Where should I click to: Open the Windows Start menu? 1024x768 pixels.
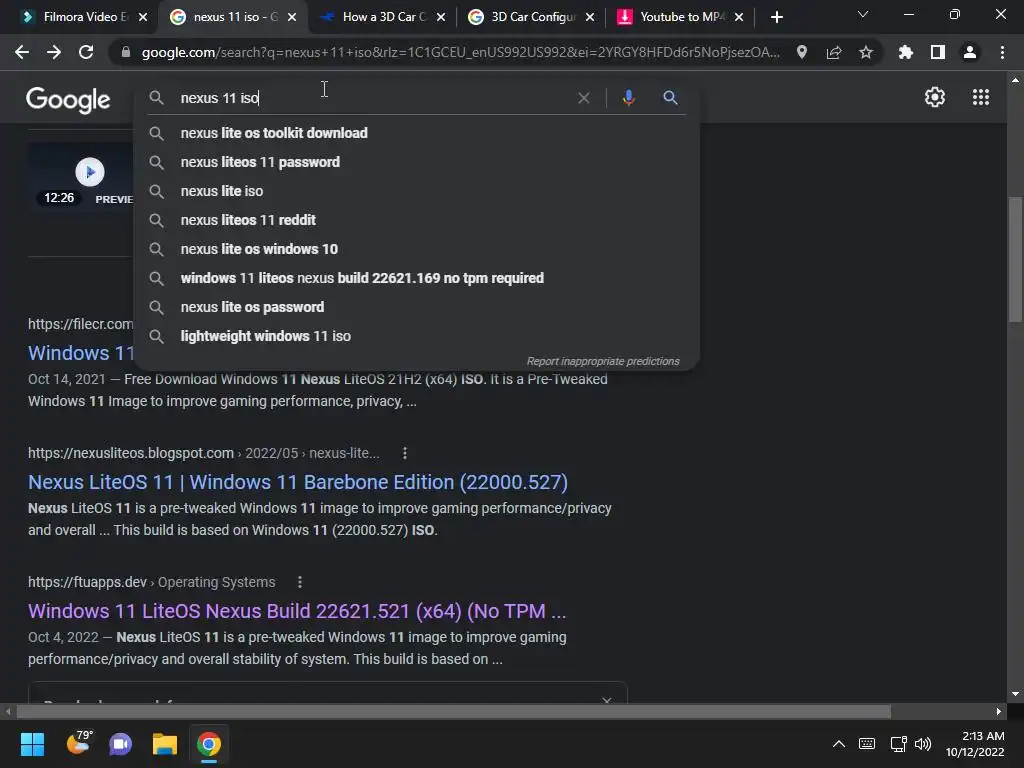(x=32, y=744)
